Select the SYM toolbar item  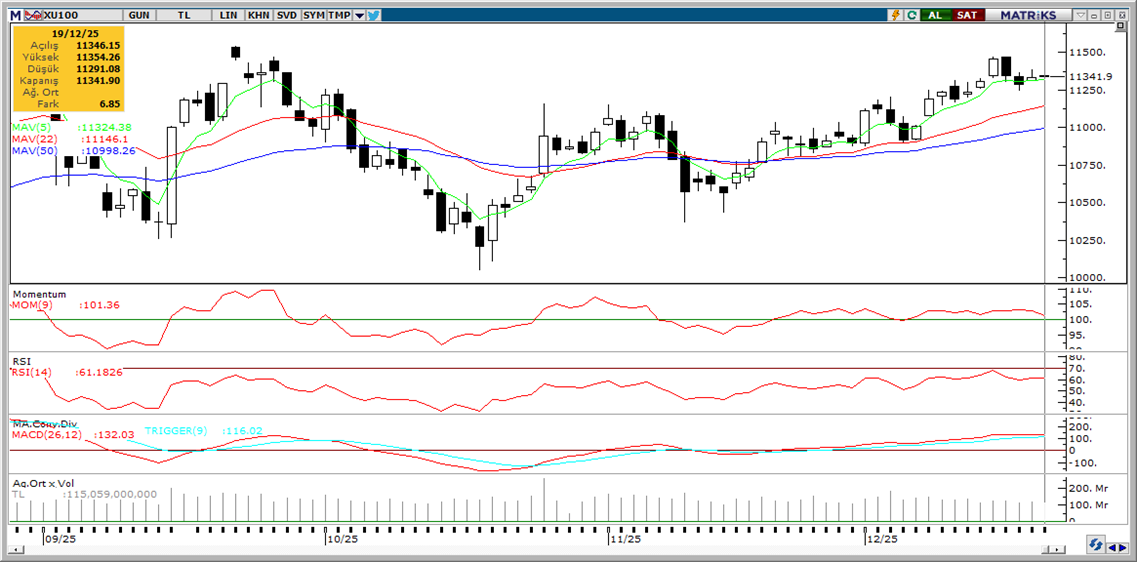click(313, 15)
